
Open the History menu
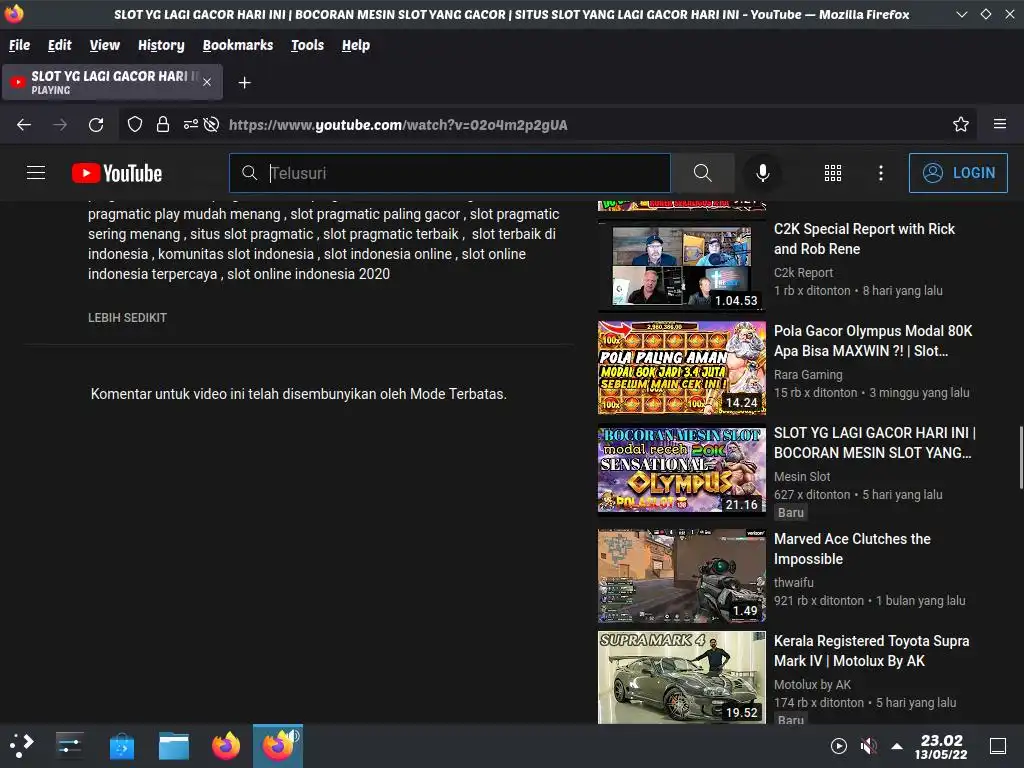click(161, 45)
